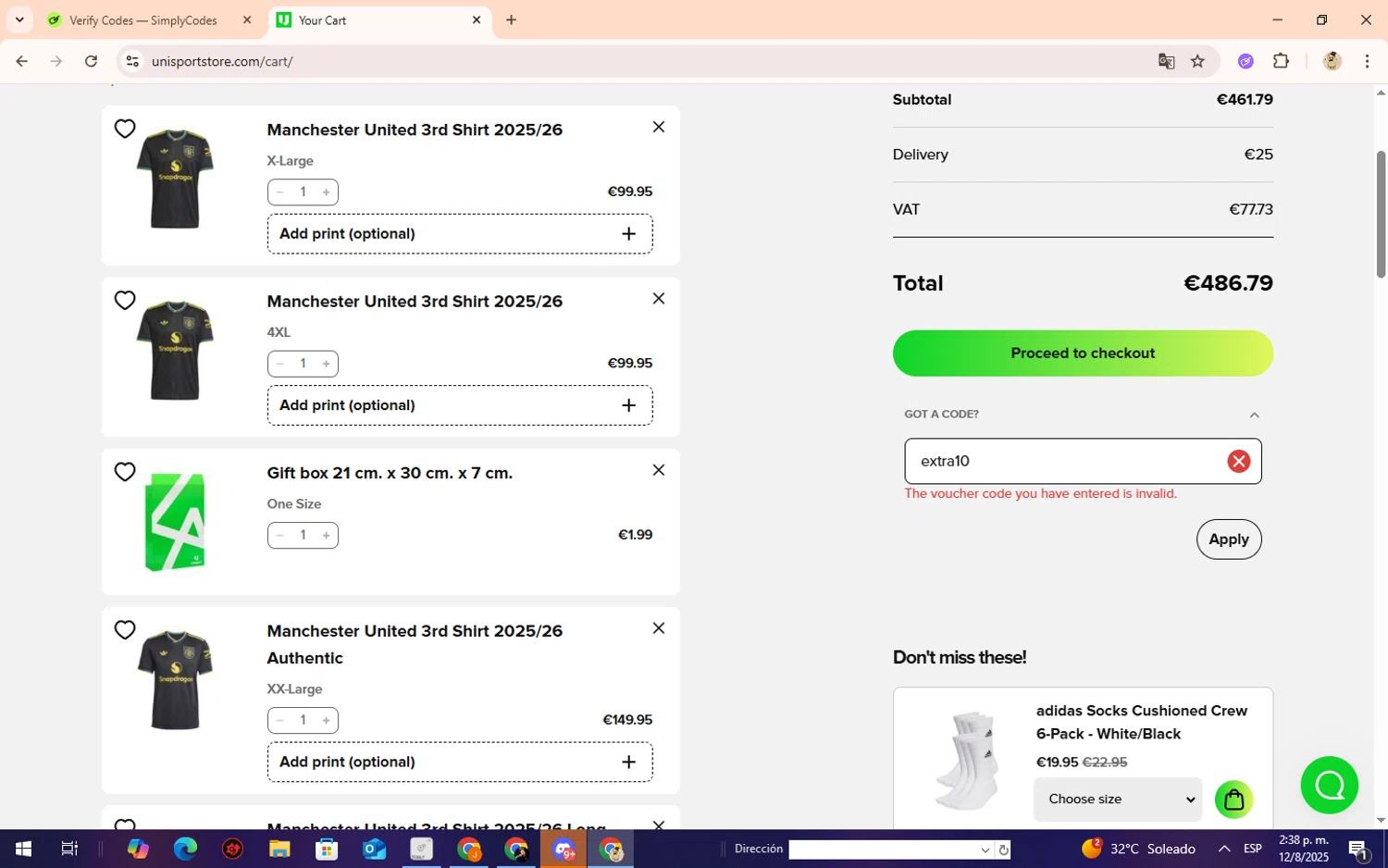
Task: Close the Your Cart tab
Action: click(x=477, y=20)
